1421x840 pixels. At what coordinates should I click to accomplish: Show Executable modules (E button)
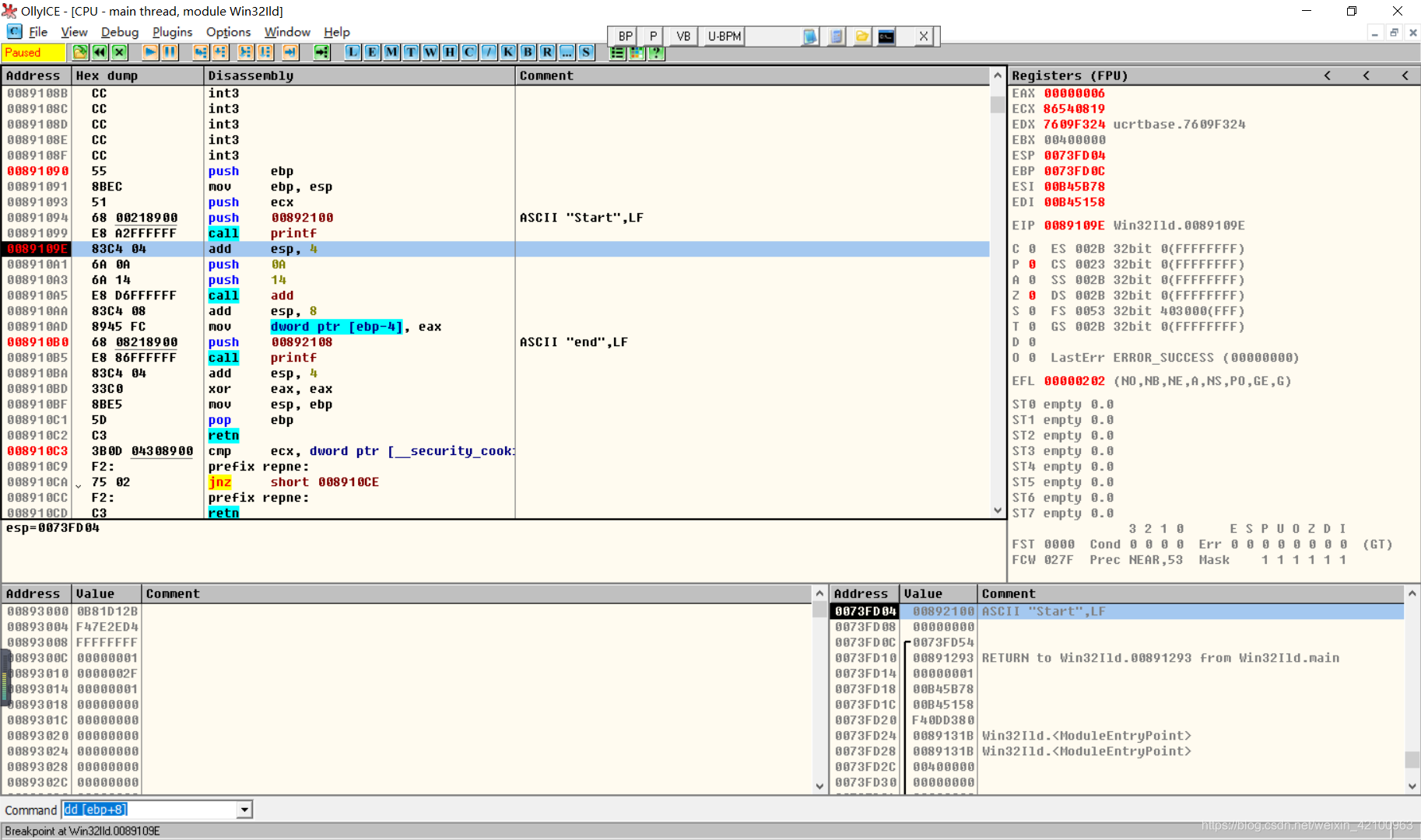pyautogui.click(x=372, y=52)
